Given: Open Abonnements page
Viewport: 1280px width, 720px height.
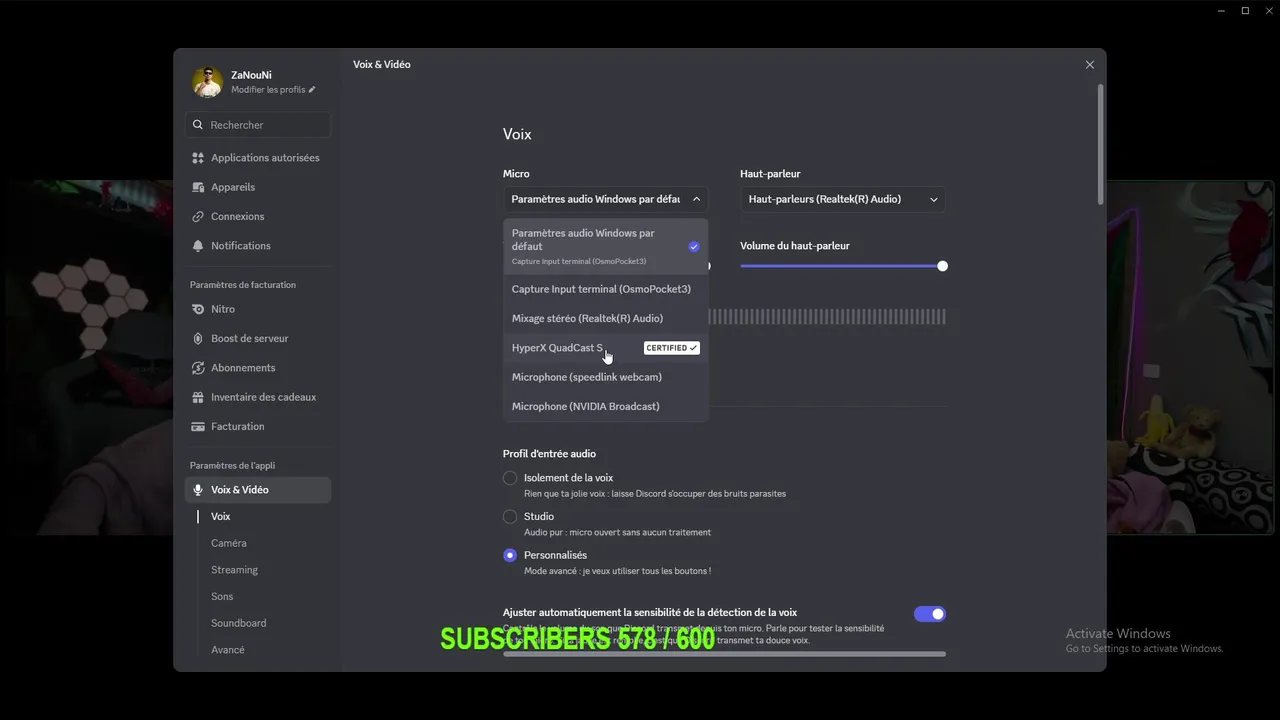Looking at the screenshot, I should [258, 367].
